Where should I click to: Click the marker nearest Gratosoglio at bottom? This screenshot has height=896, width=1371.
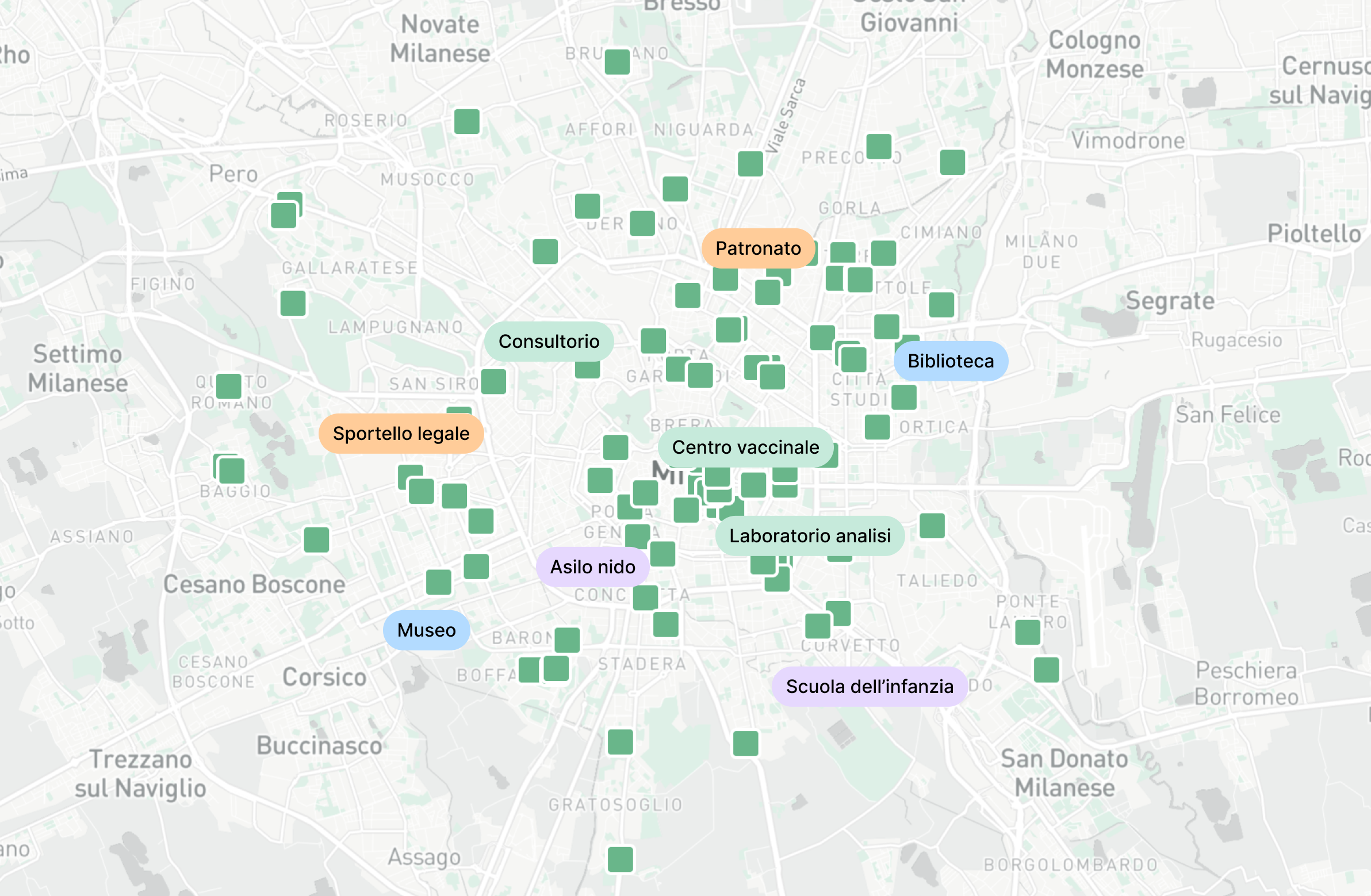point(621,859)
